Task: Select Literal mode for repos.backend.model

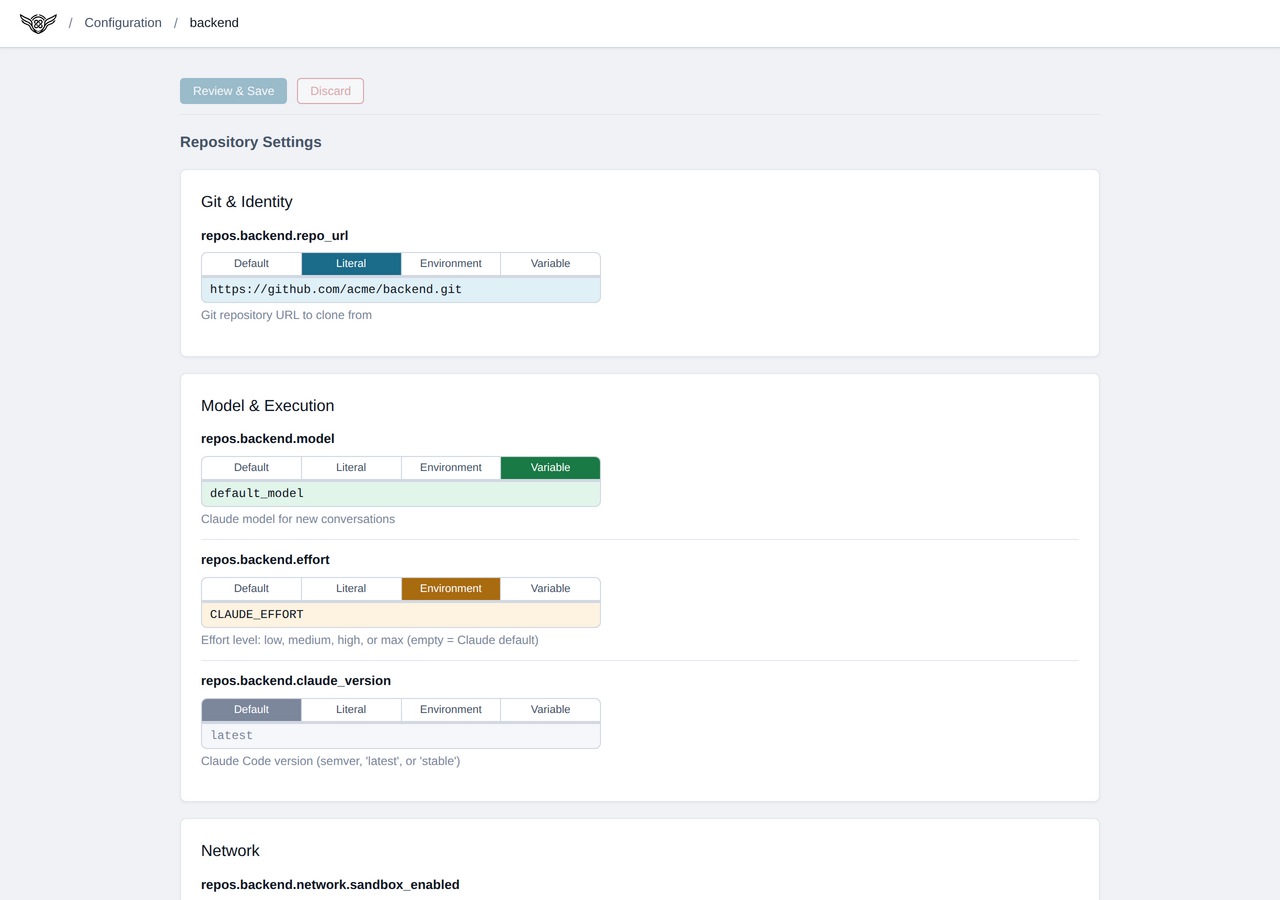Action: coord(351,467)
